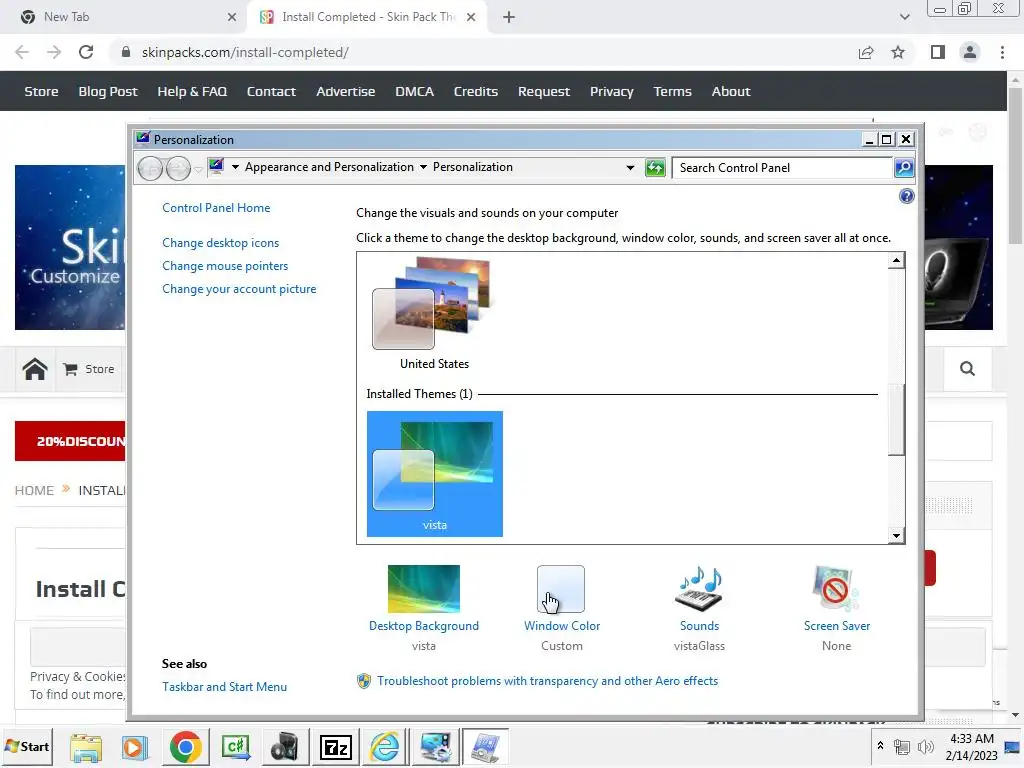Image resolution: width=1024 pixels, height=768 pixels.
Task: Expand dropdown arrow after Appearance and Personalization
Action: click(x=423, y=167)
